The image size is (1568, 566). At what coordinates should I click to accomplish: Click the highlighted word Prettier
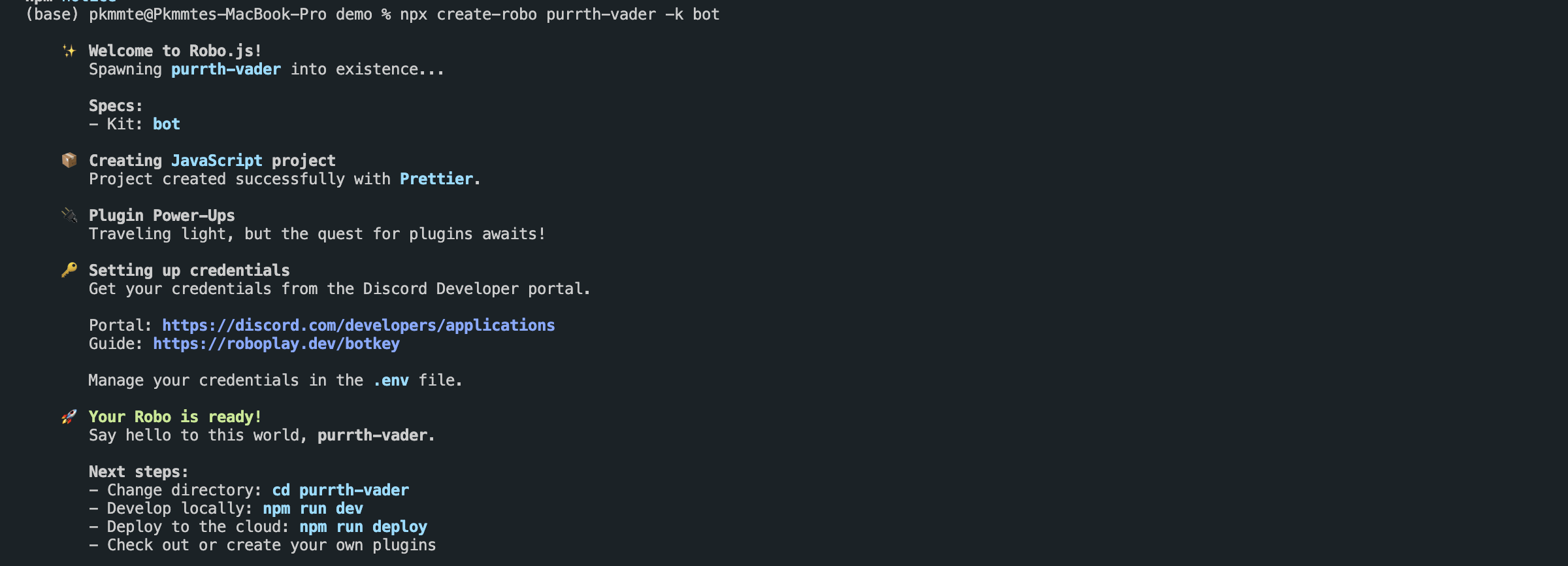point(436,179)
